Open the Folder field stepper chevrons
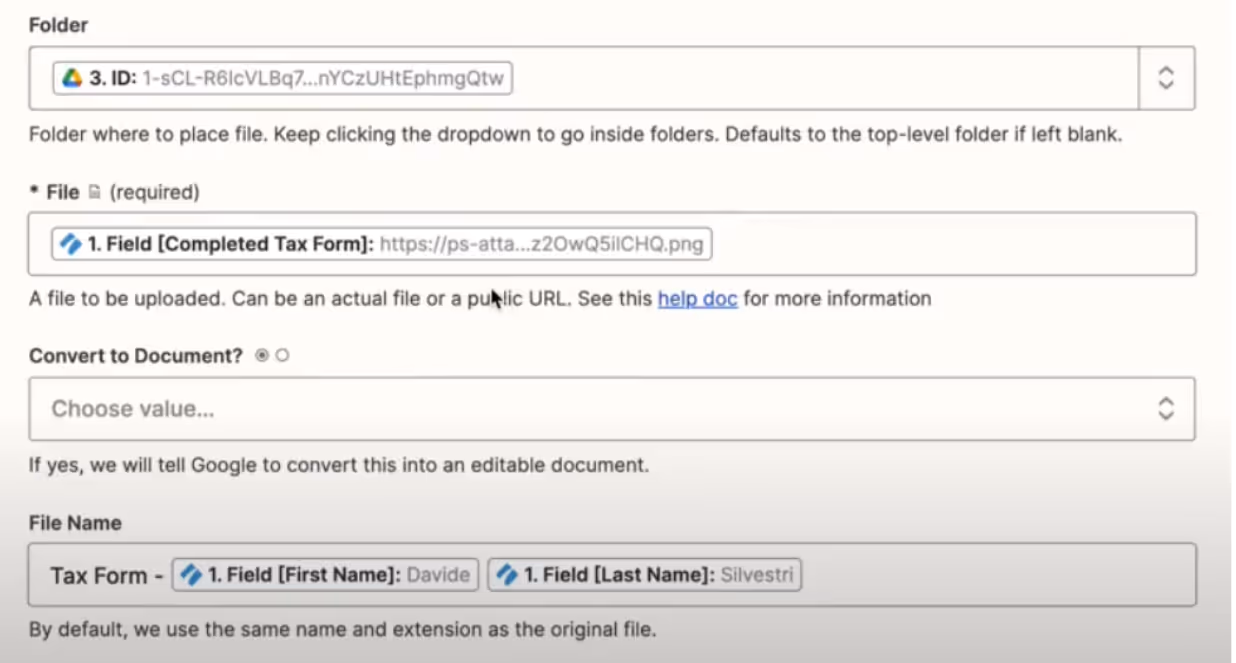 [x=1166, y=78]
